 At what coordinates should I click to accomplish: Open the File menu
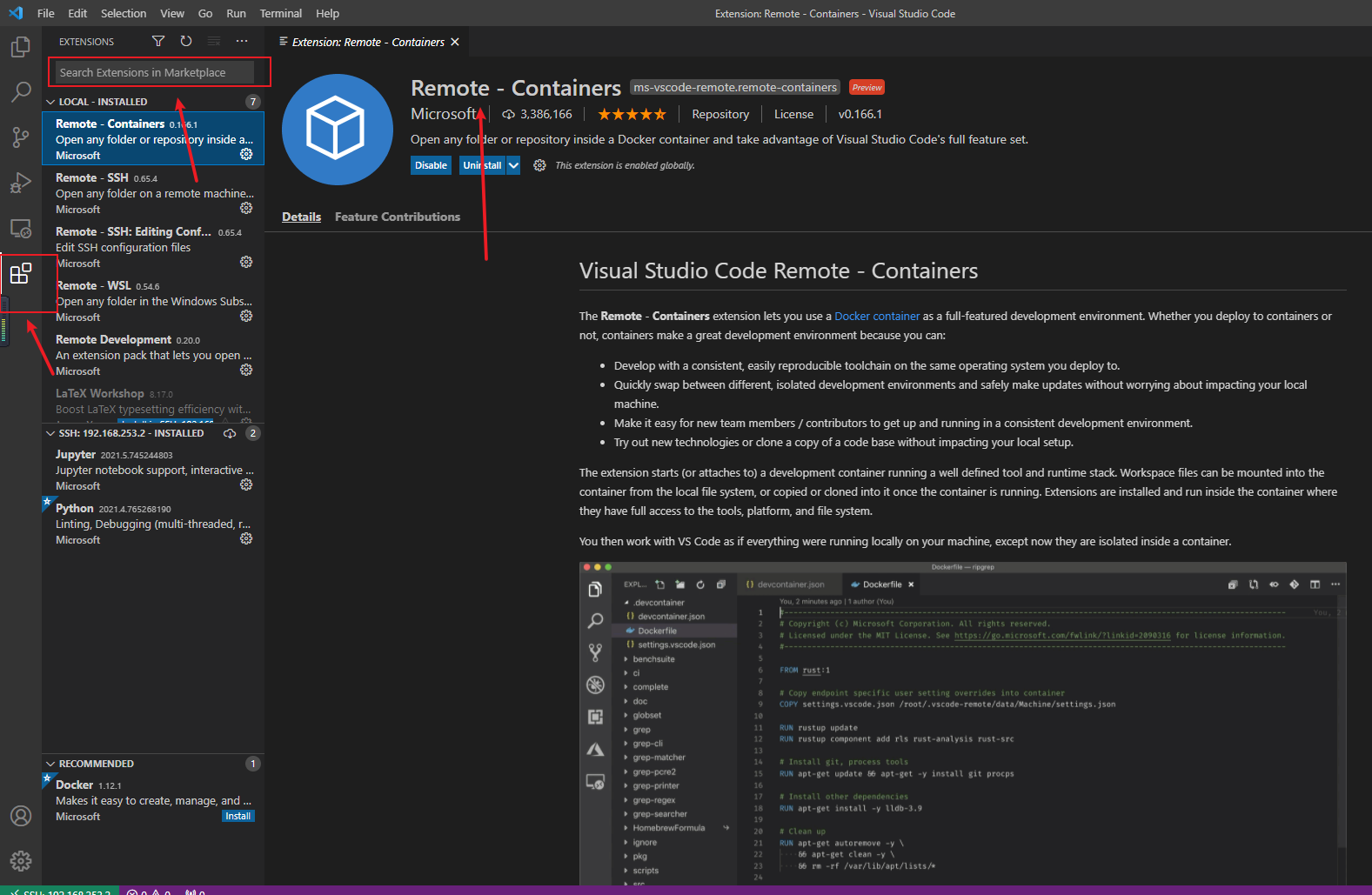46,13
